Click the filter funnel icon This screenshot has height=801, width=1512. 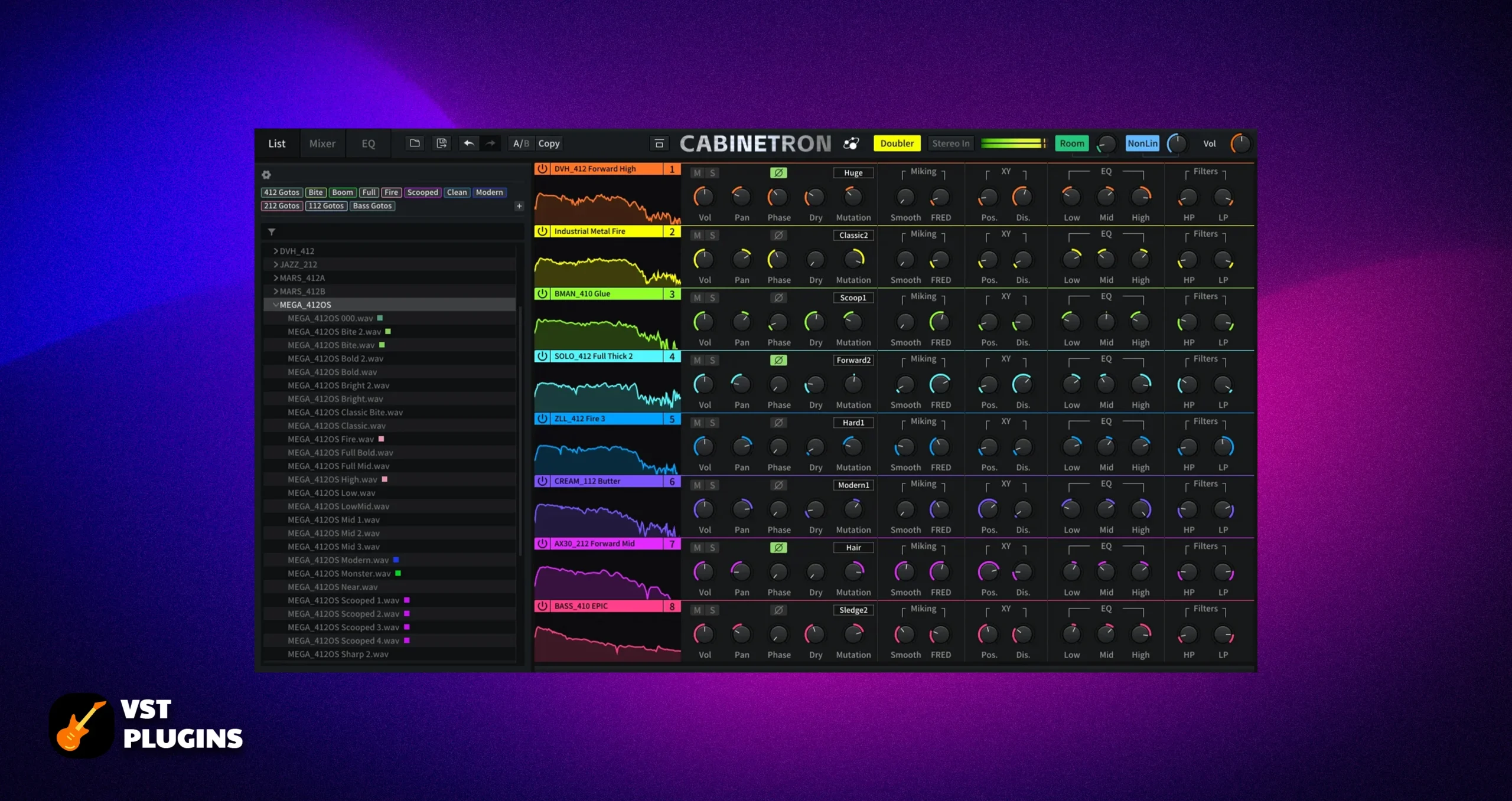coord(272,232)
